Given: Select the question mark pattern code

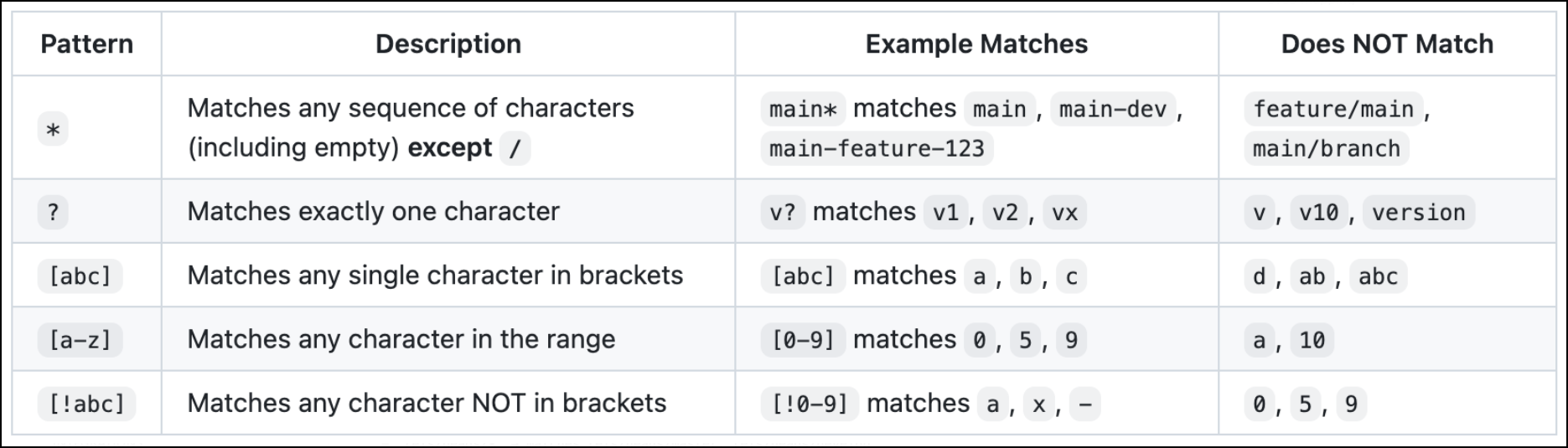Looking at the screenshot, I should click(x=53, y=212).
